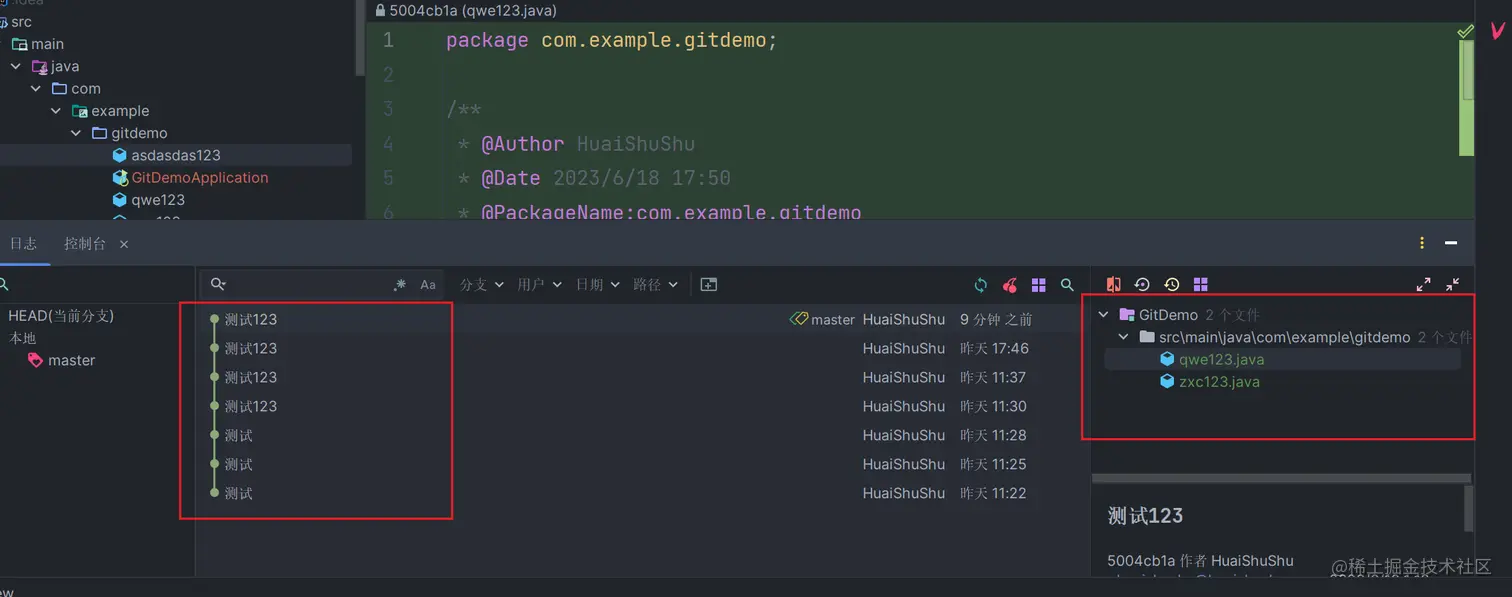Click the HuaiShuShu author of the top commit
This screenshot has height=597, width=1512.
point(904,320)
